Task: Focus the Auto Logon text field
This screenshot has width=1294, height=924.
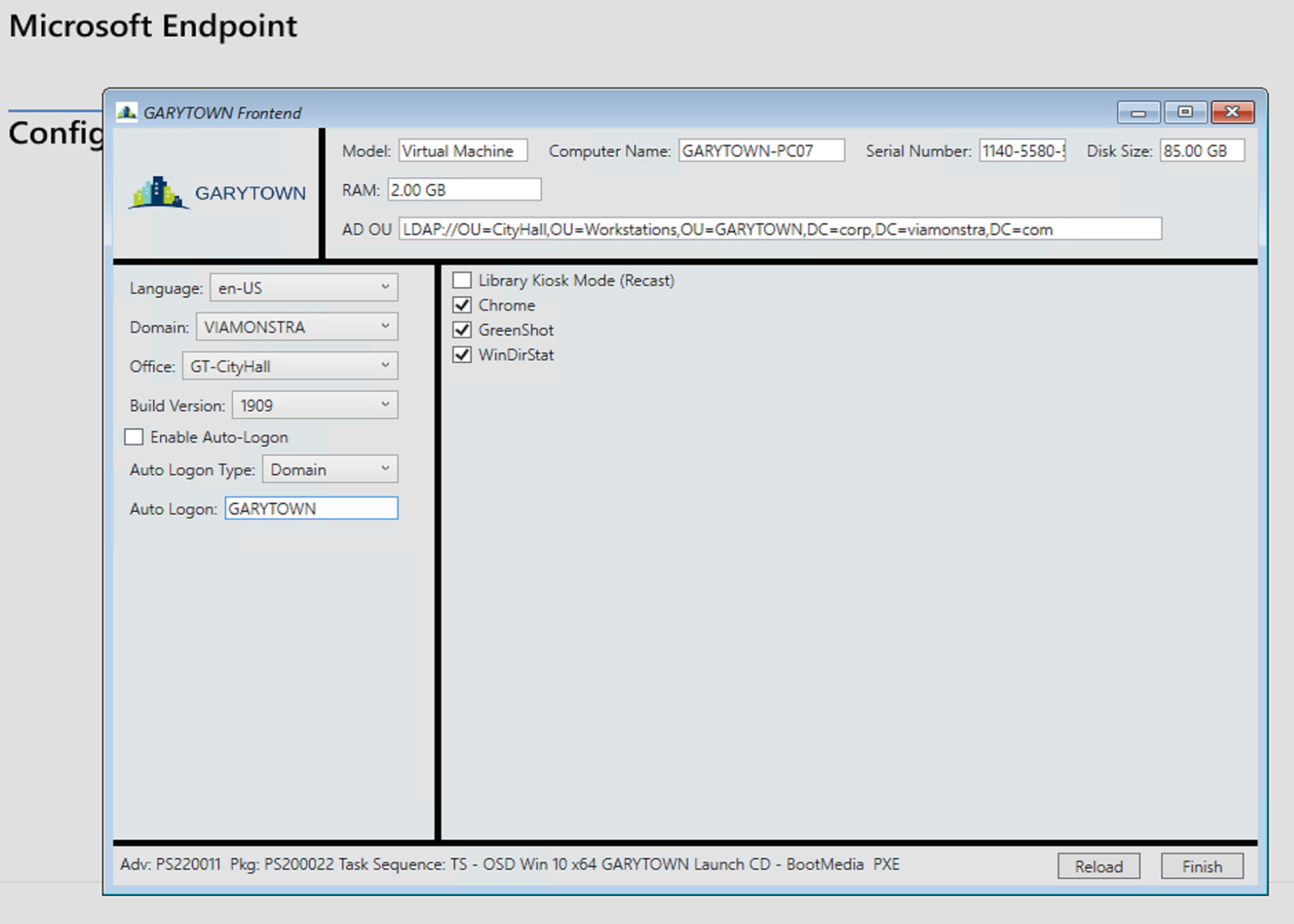Action: [311, 509]
